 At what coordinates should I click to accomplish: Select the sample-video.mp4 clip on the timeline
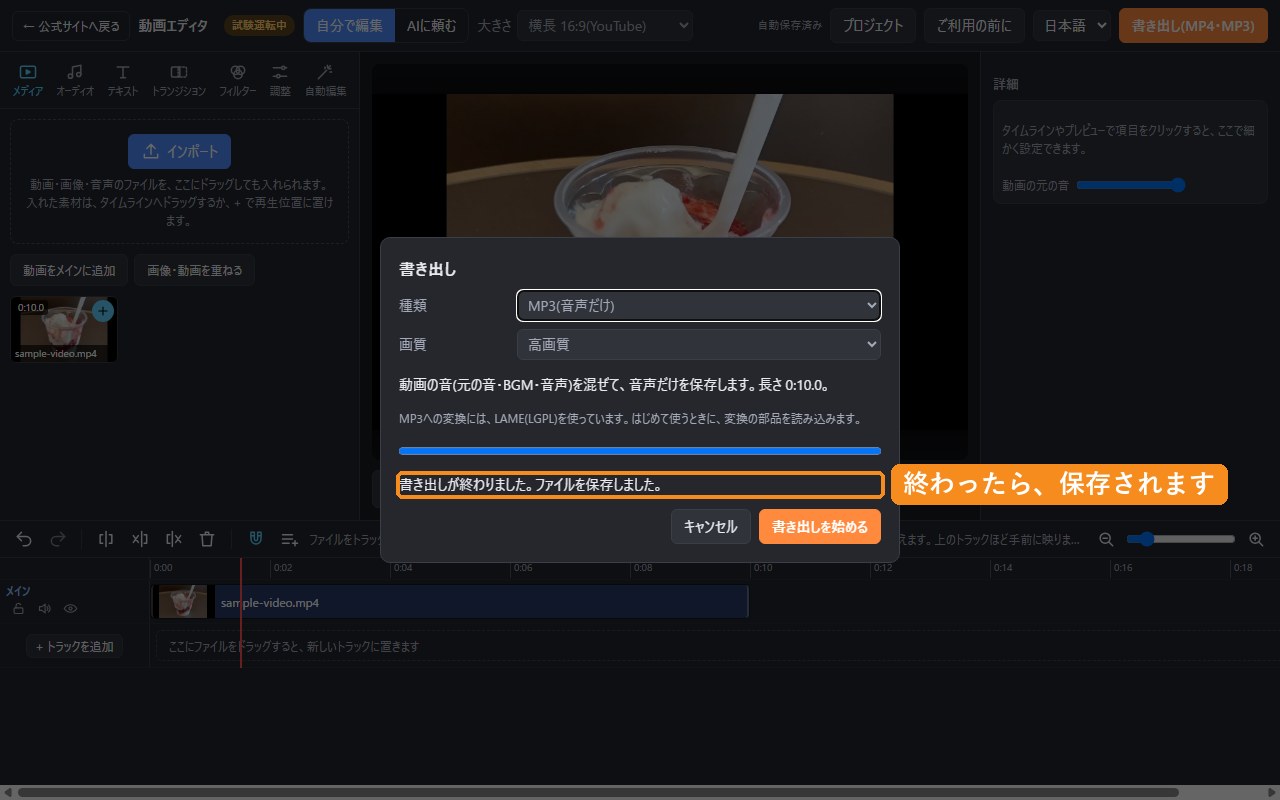pyautogui.click(x=450, y=602)
